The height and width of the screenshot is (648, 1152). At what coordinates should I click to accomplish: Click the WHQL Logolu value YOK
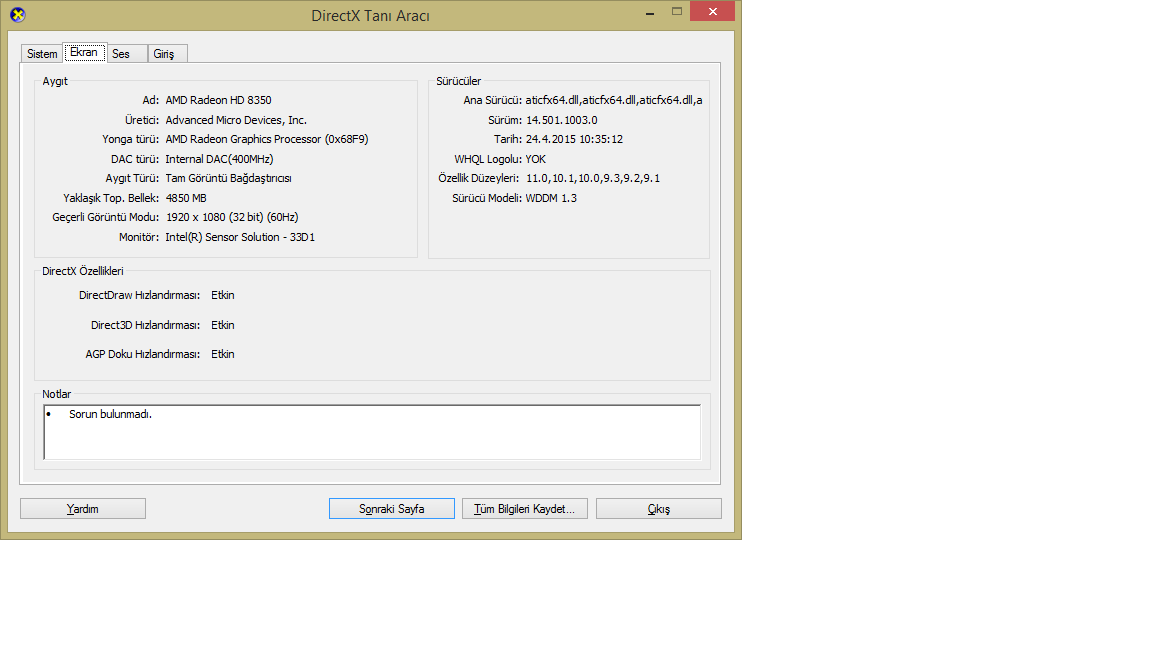[536, 159]
